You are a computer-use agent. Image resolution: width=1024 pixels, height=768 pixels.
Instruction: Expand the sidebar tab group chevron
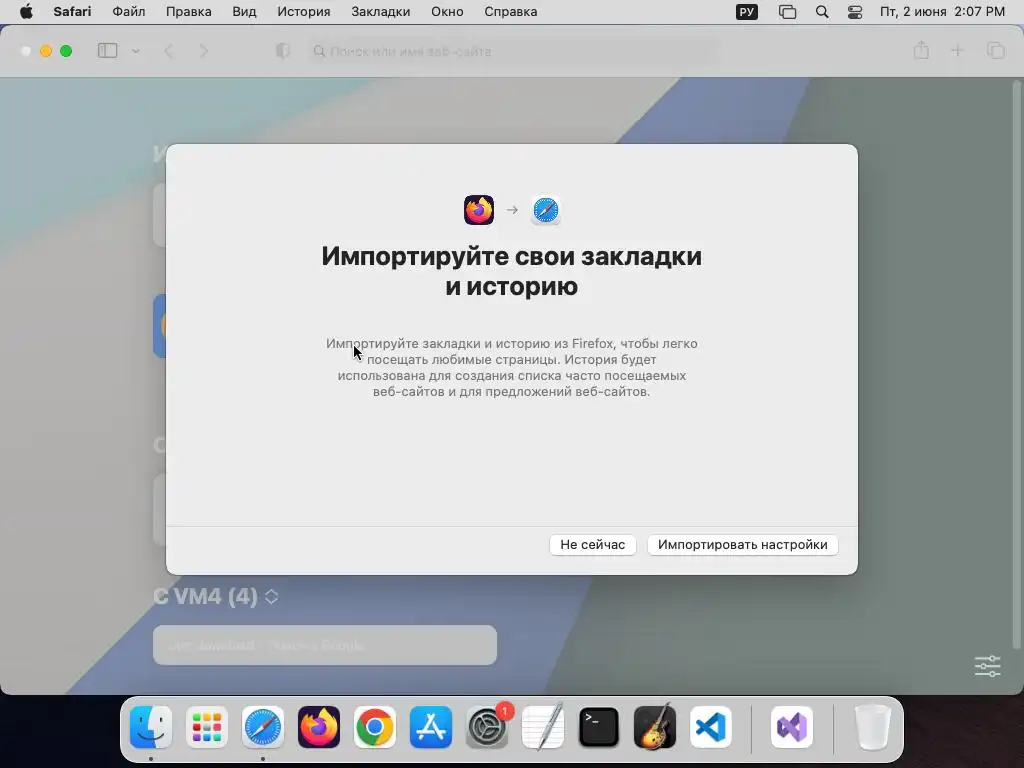135,51
